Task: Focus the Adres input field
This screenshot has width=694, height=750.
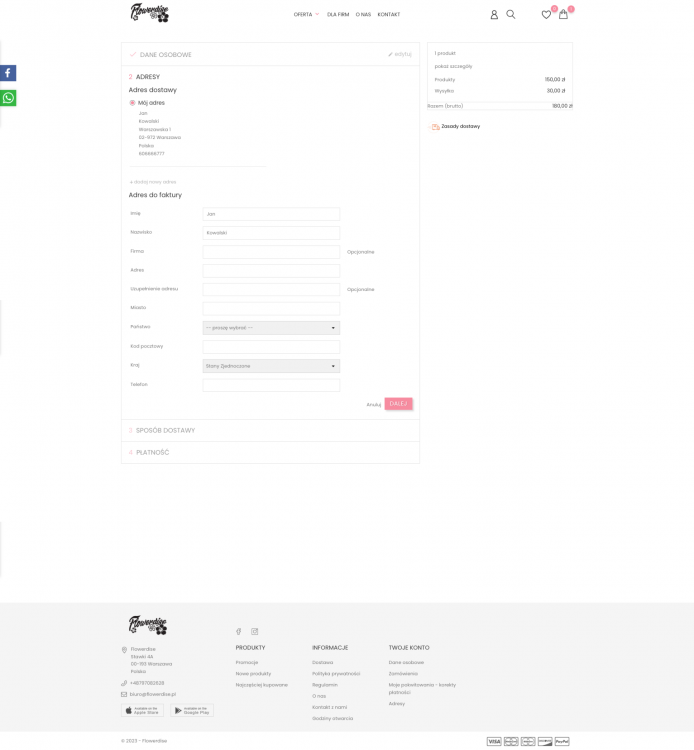Action: 271,271
